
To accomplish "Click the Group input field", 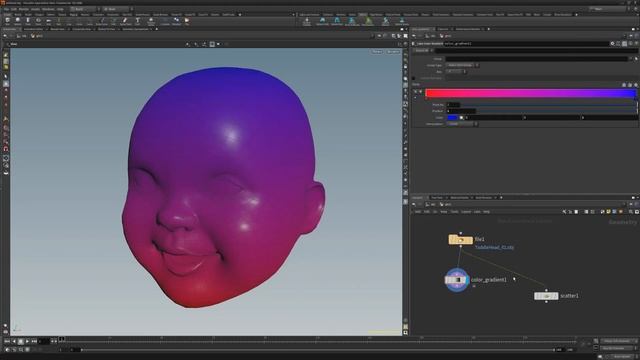I will coord(536,59).
